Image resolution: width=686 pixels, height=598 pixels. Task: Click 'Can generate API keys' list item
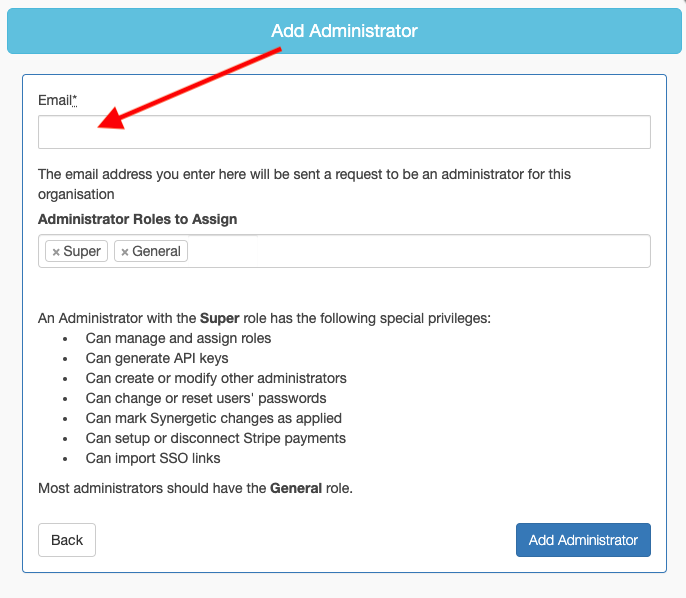[x=157, y=358]
